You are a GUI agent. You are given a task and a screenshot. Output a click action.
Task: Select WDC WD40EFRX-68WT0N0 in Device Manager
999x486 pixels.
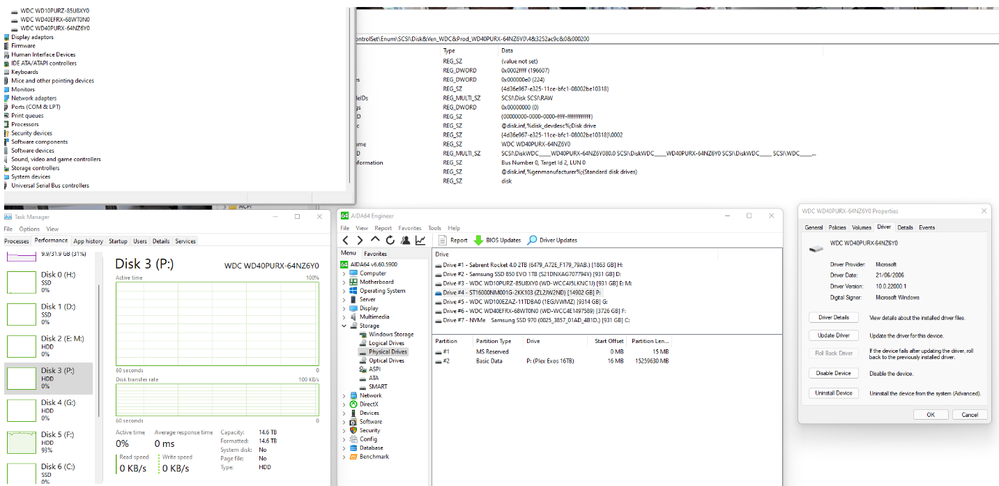(x=55, y=20)
